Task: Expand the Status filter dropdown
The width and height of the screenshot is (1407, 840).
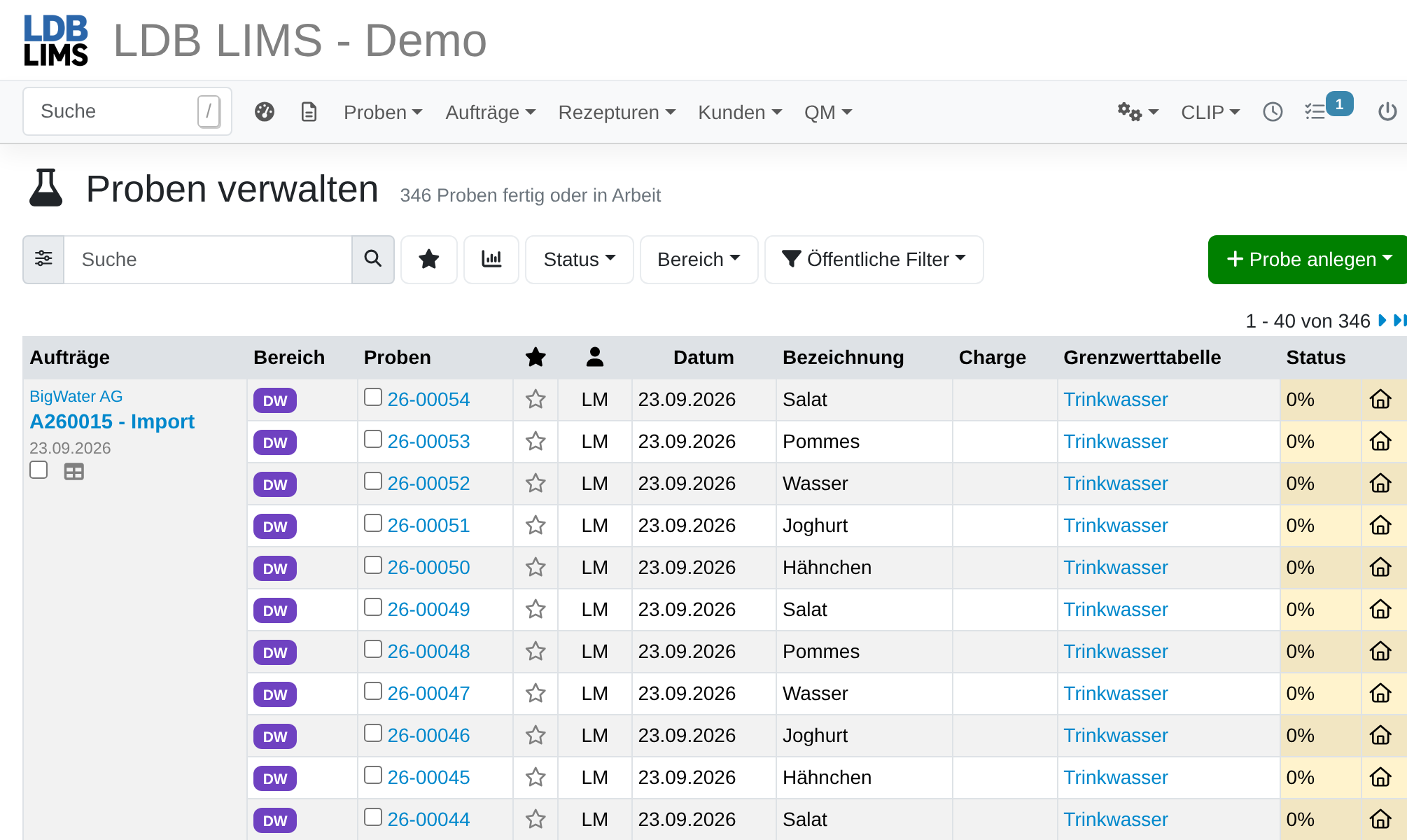Action: click(580, 260)
